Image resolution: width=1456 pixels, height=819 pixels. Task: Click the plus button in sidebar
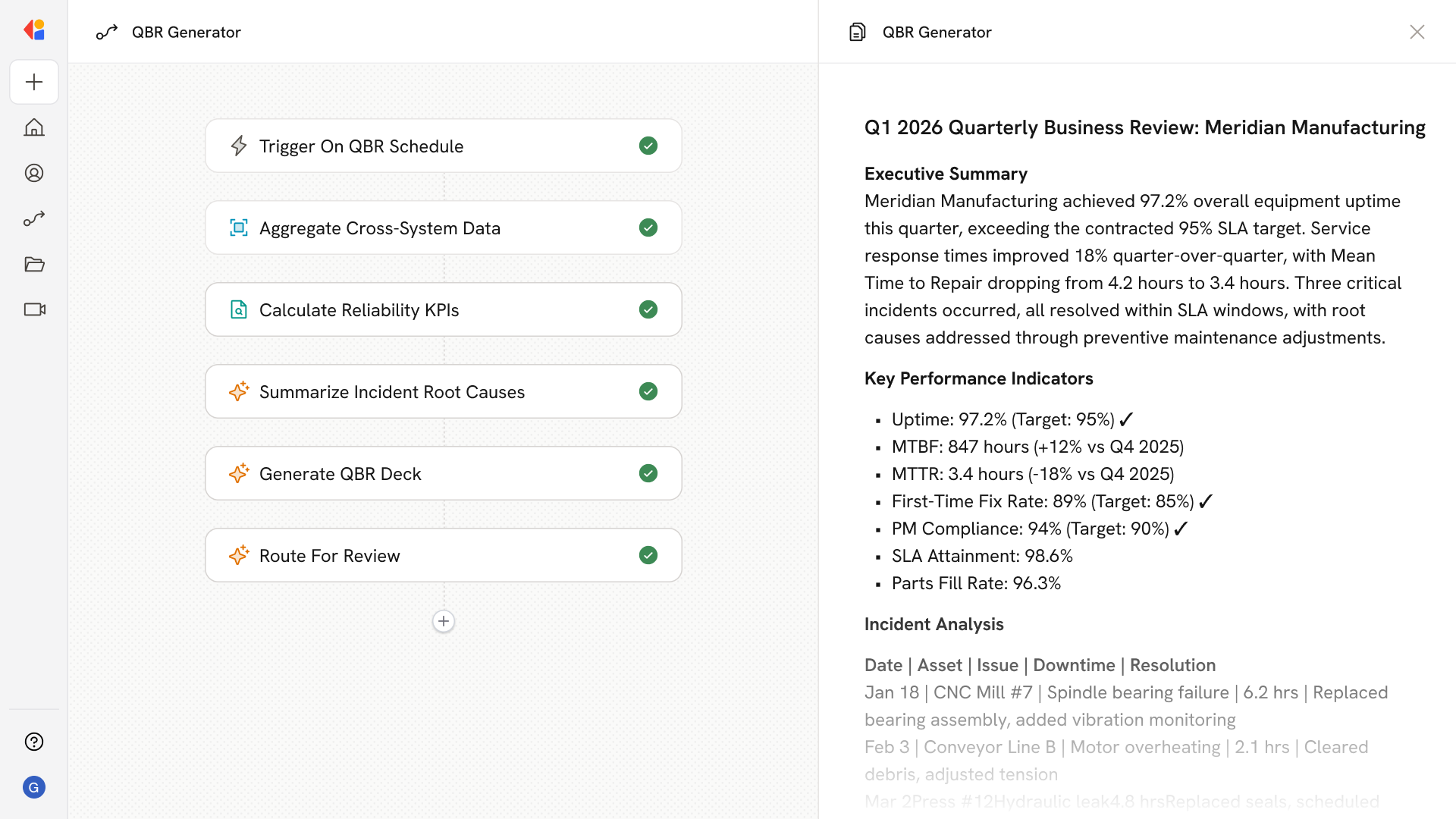point(34,82)
